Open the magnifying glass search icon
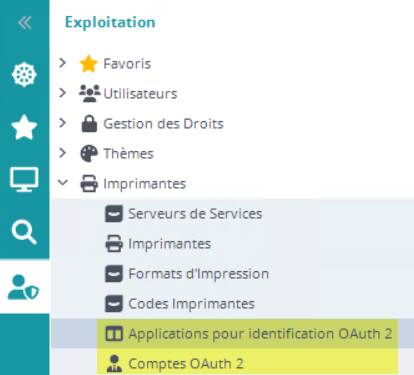414x375 pixels. click(24, 232)
